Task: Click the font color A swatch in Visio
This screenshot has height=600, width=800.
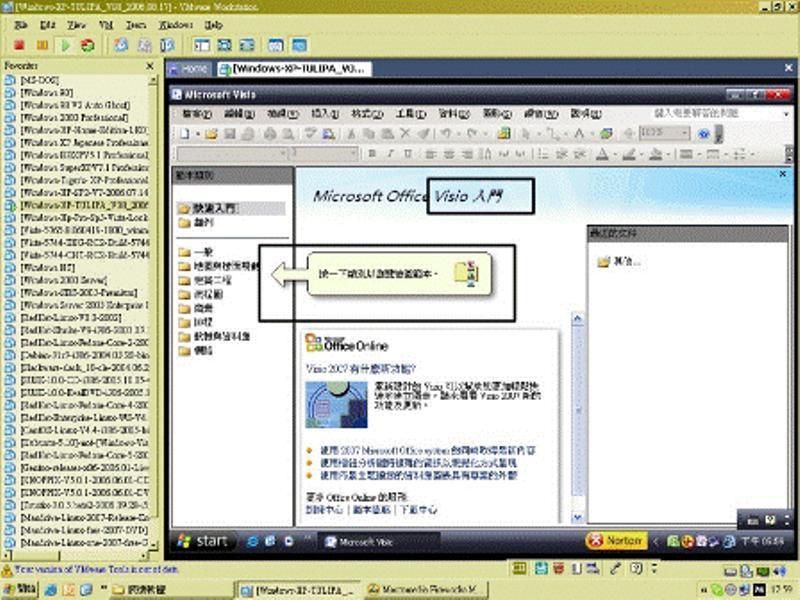Action: click(x=603, y=154)
